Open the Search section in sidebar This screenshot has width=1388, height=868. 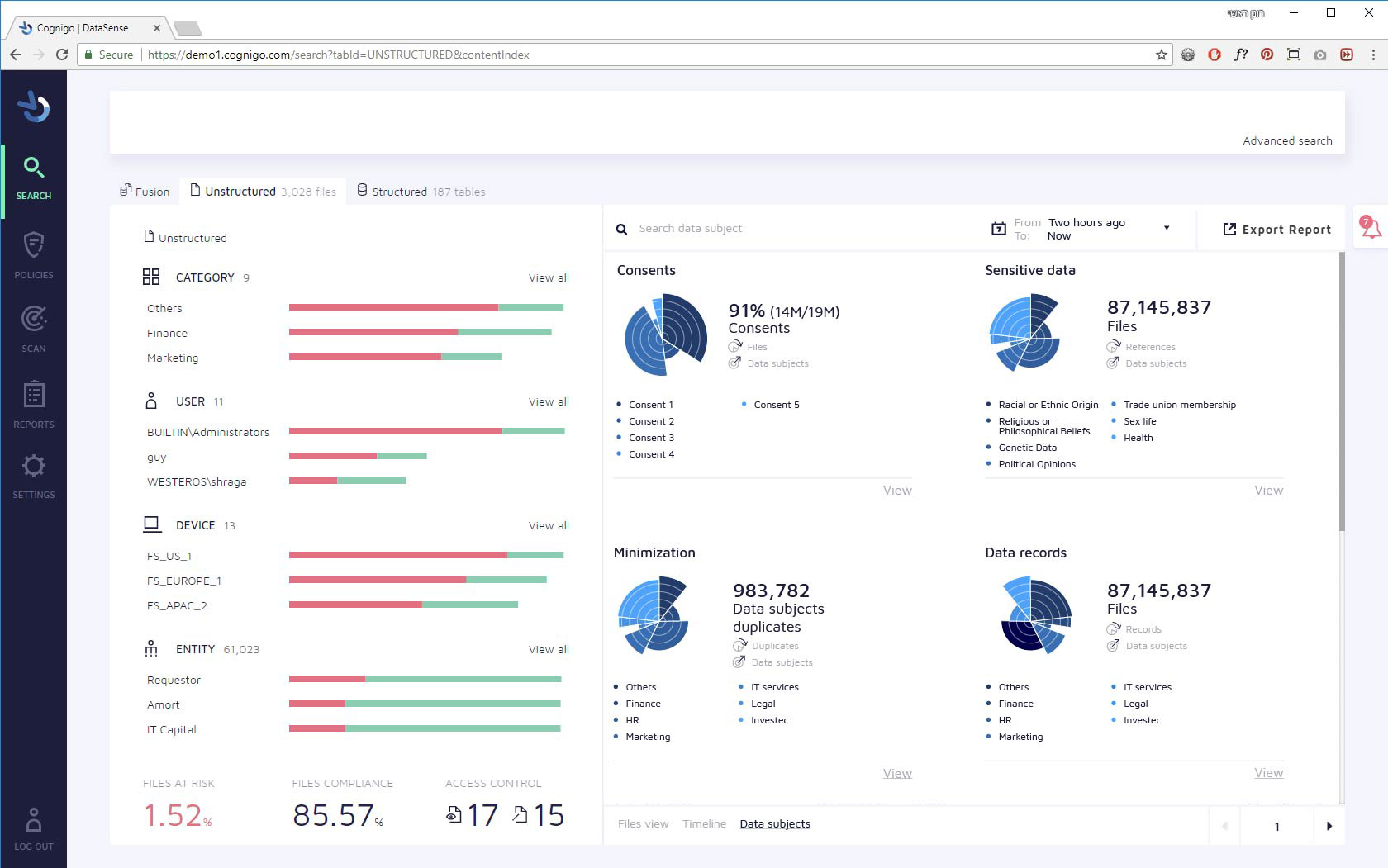point(34,178)
